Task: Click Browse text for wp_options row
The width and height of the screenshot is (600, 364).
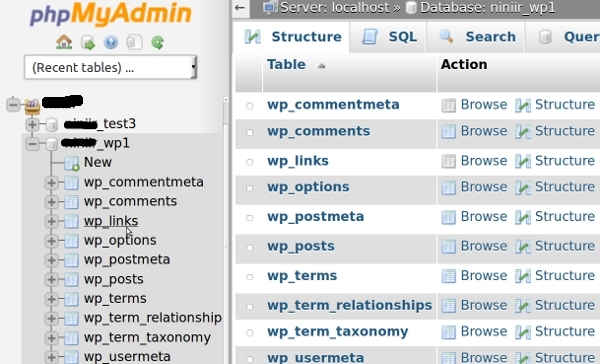Action: coord(484,187)
